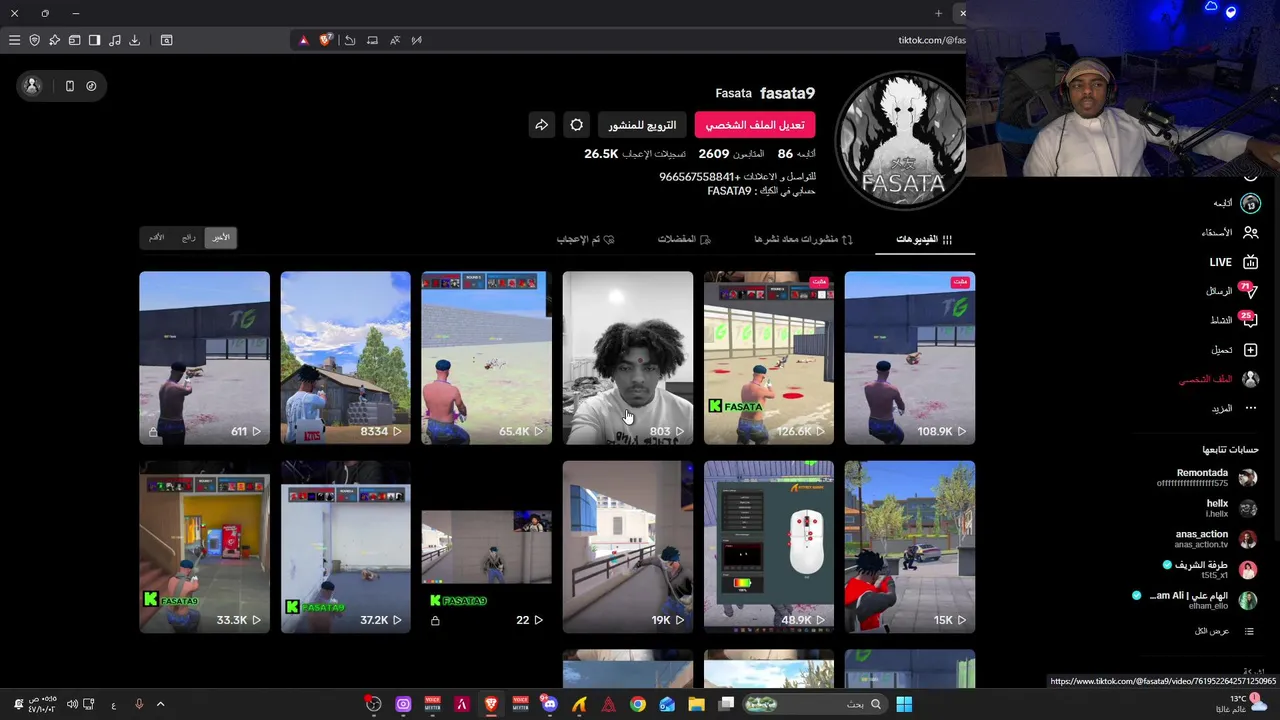
Task: Click the phone icon in floating pill
Action: [70, 86]
